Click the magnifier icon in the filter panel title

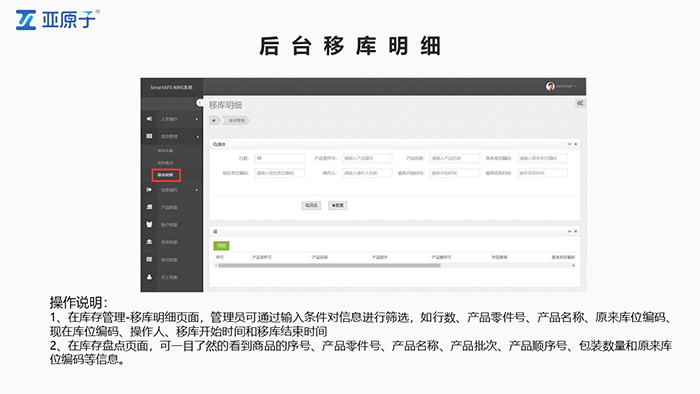click(x=215, y=145)
